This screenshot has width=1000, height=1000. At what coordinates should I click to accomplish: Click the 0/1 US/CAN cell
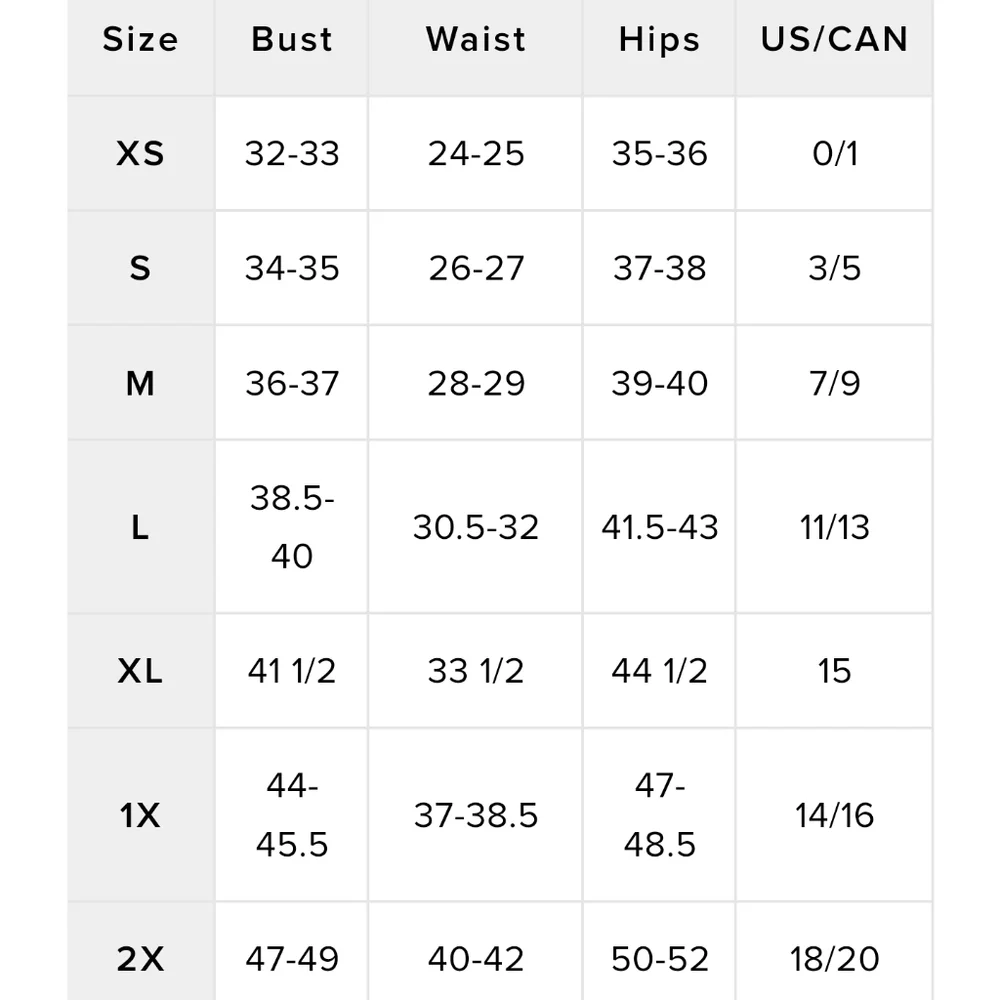[x=834, y=154]
